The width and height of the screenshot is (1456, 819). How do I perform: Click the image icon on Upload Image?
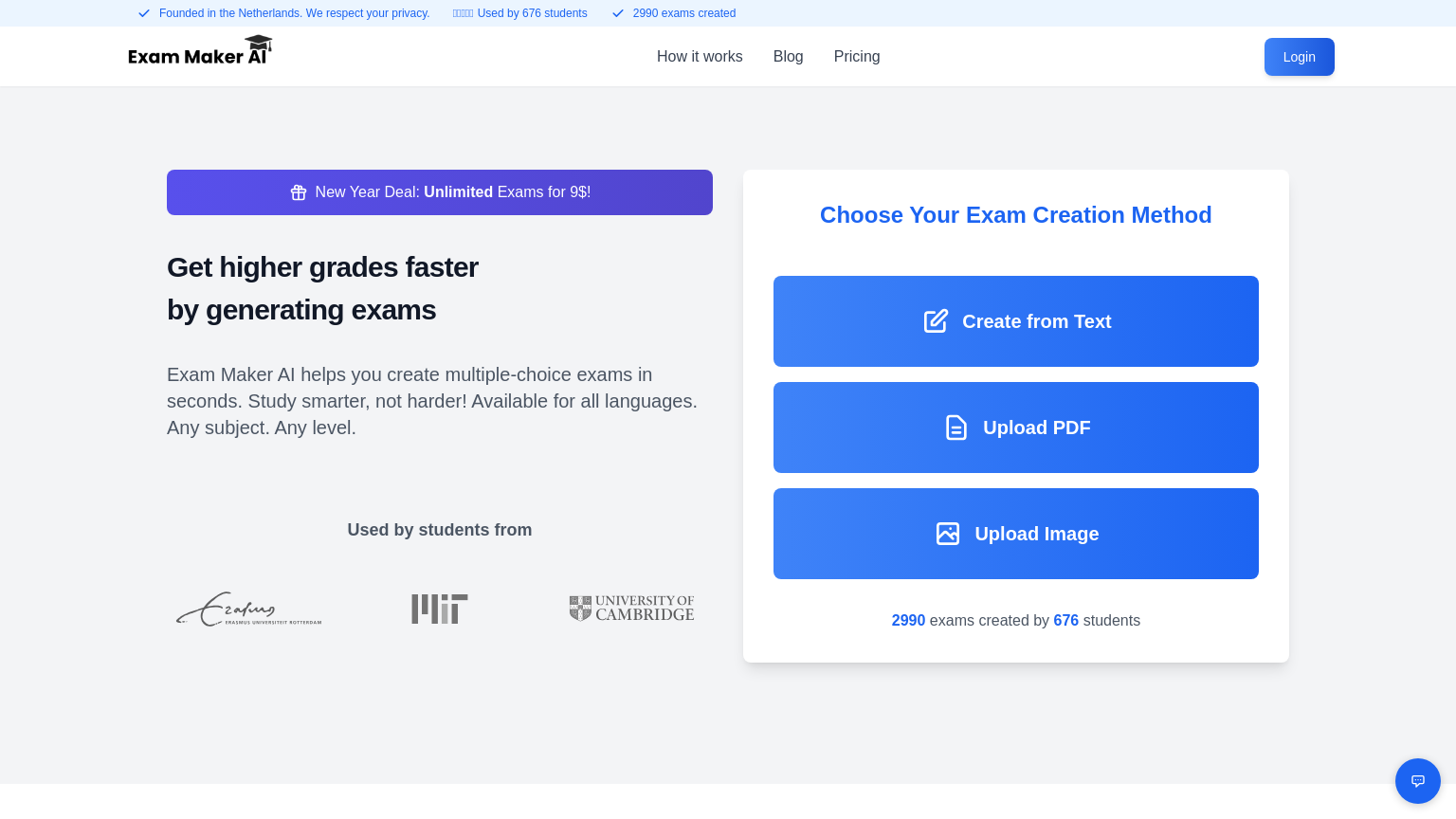pyautogui.click(x=948, y=534)
